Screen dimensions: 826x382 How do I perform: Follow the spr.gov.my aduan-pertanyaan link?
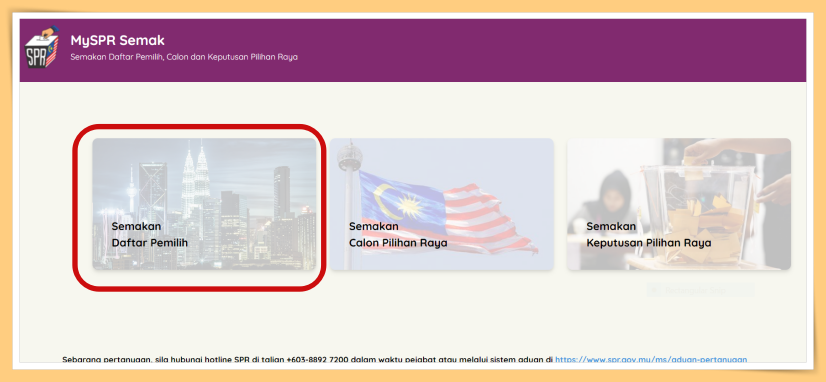click(x=651, y=359)
